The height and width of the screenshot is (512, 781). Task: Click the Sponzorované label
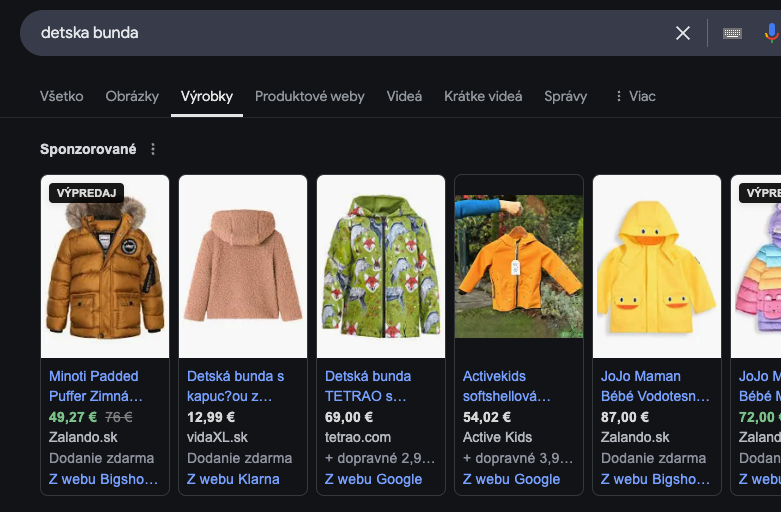(88, 149)
